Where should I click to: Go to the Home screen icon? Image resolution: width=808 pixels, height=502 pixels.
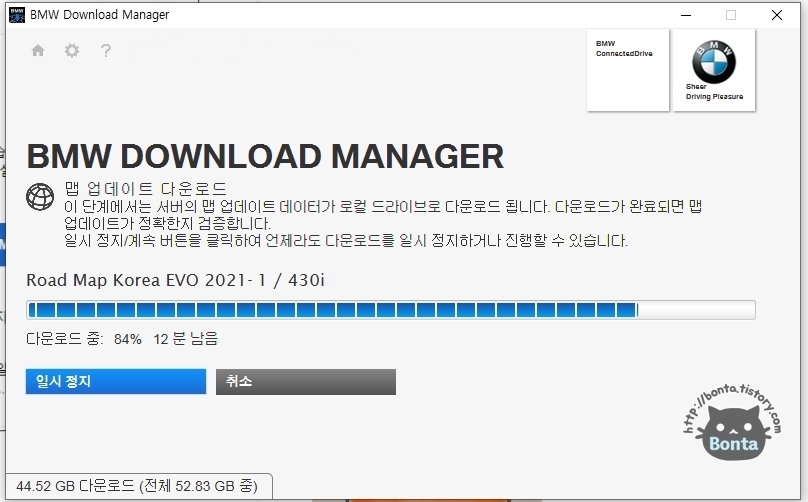(38, 51)
